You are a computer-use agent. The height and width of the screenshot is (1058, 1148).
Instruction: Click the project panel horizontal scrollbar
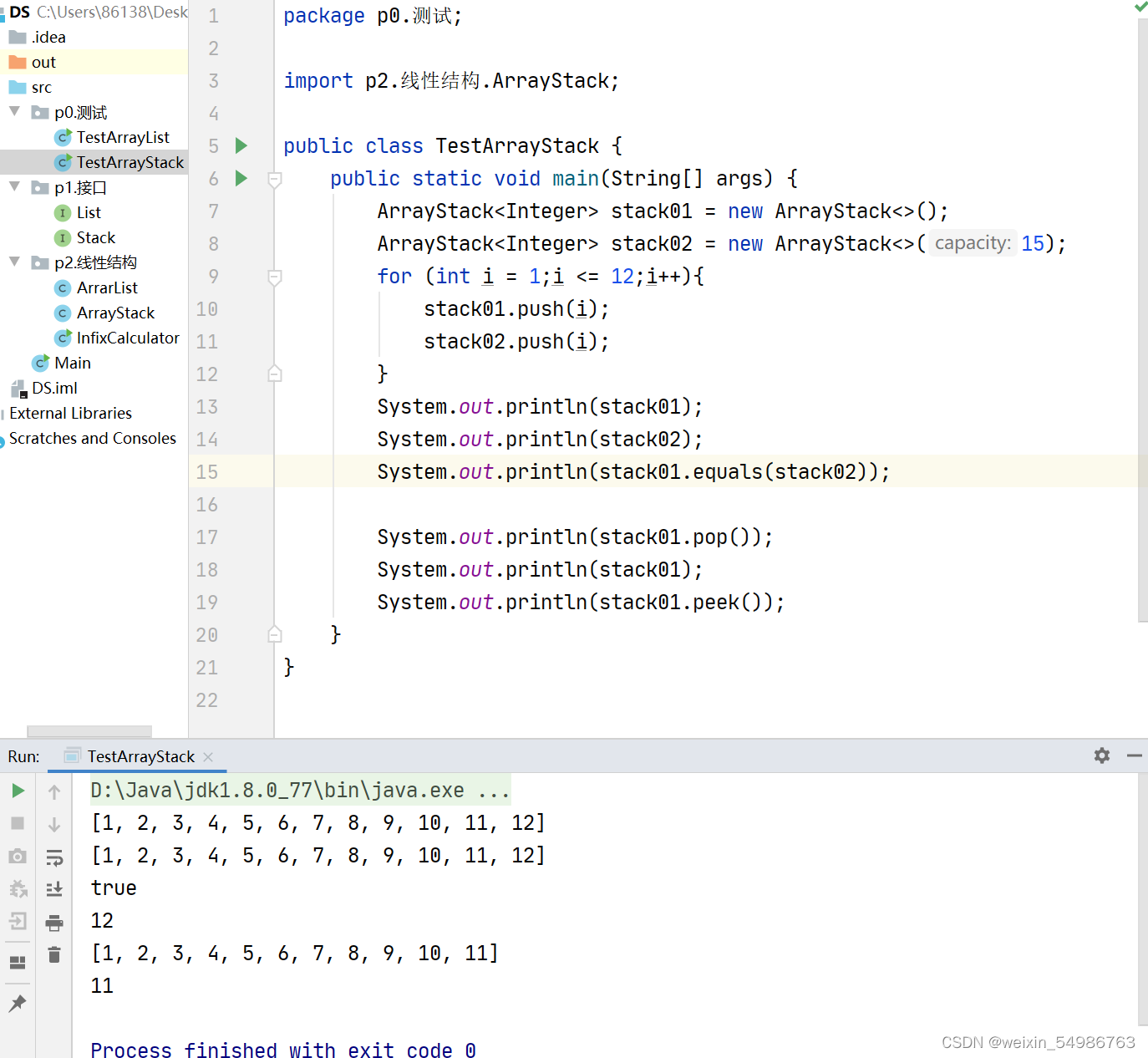coord(89,731)
